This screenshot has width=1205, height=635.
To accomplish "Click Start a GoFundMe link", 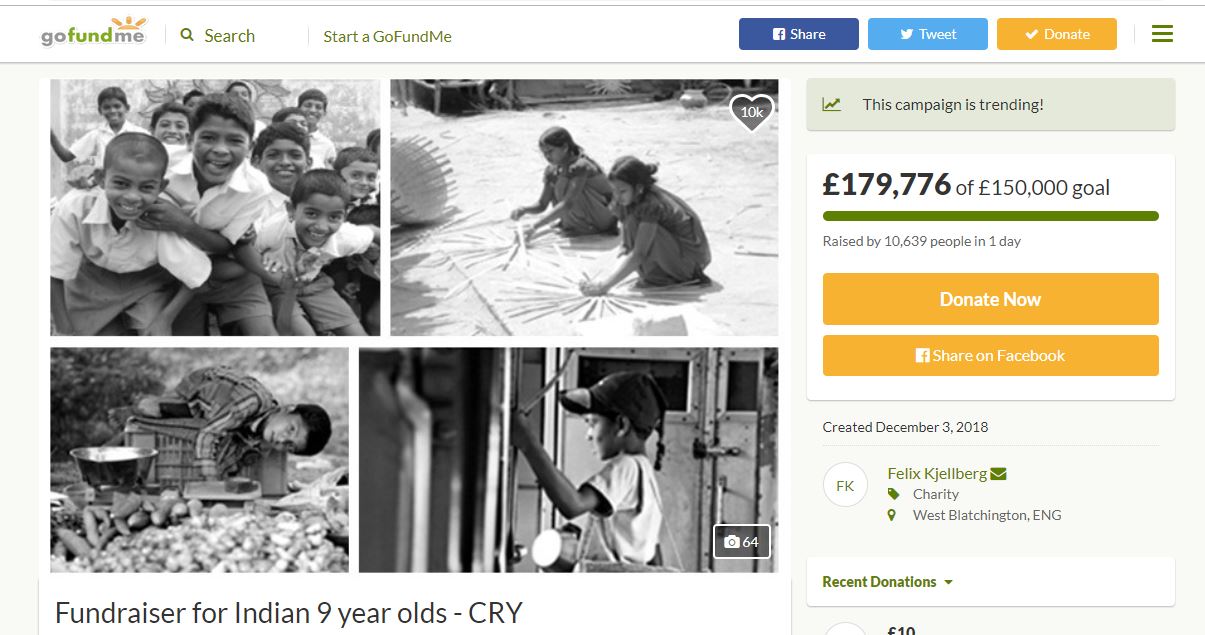I will pyautogui.click(x=387, y=36).
